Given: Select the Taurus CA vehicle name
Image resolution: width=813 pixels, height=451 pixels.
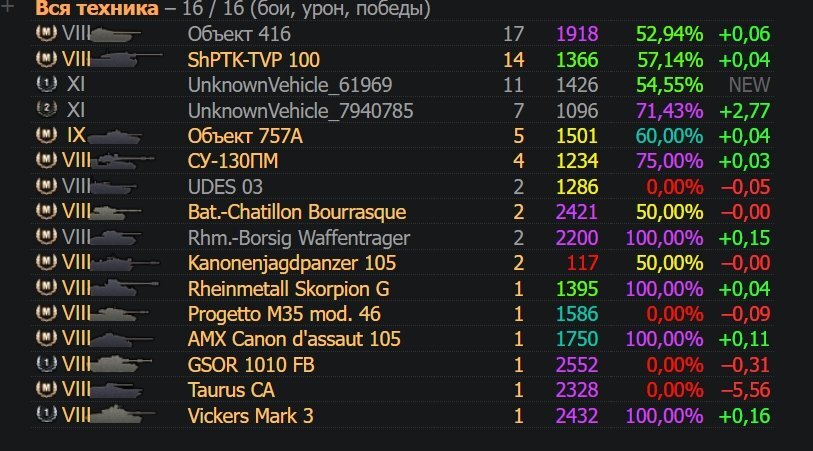Looking at the screenshot, I should tap(231, 390).
